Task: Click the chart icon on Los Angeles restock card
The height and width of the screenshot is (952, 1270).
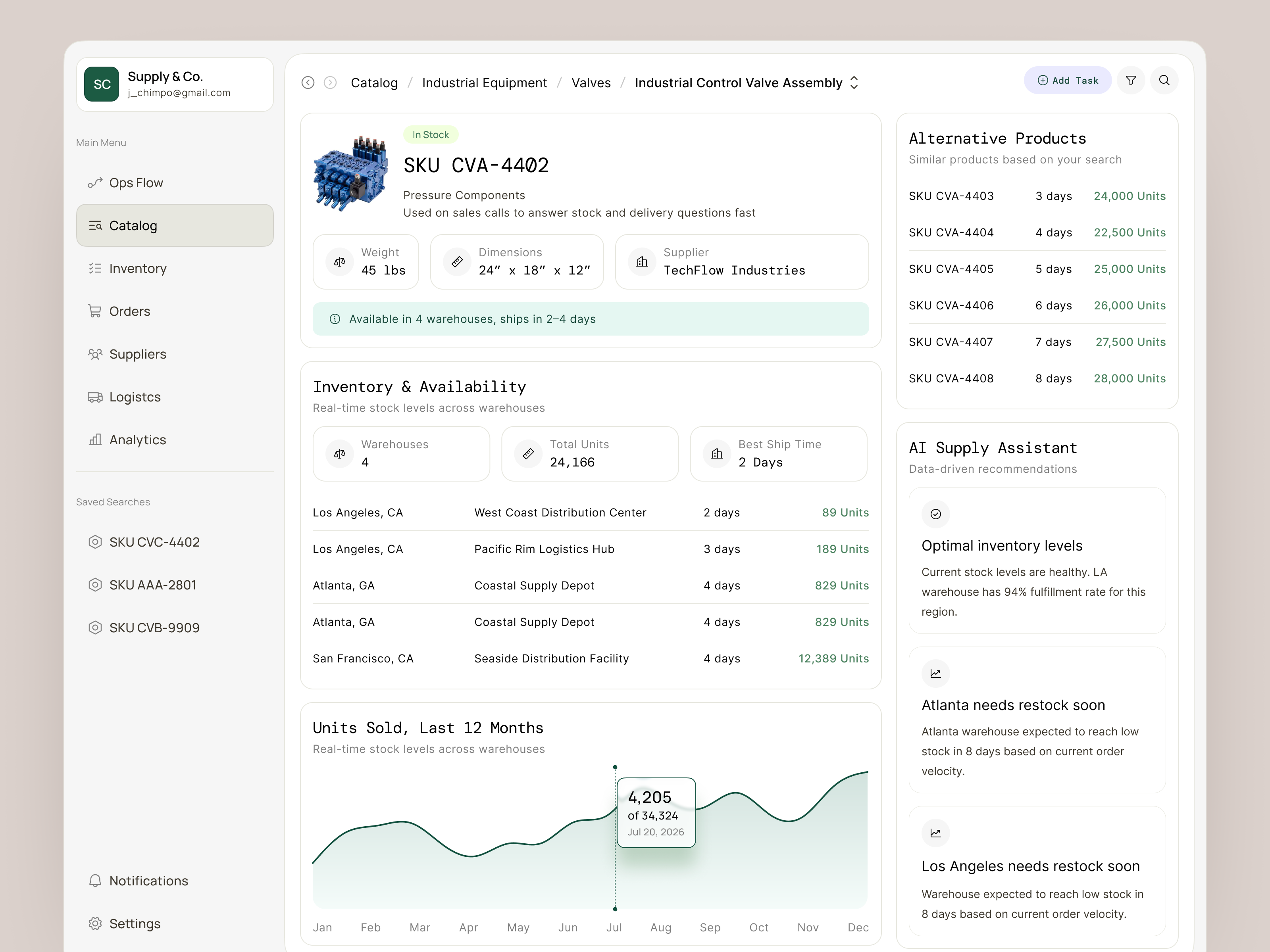Action: click(936, 833)
